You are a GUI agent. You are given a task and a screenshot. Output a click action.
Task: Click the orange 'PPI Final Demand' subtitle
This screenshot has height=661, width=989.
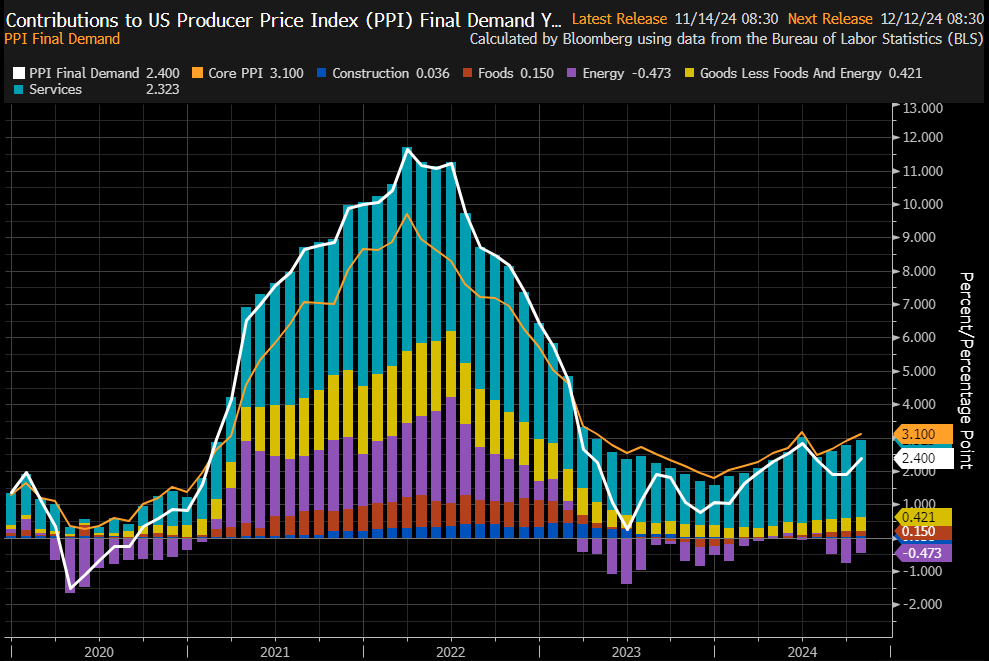pos(62,39)
